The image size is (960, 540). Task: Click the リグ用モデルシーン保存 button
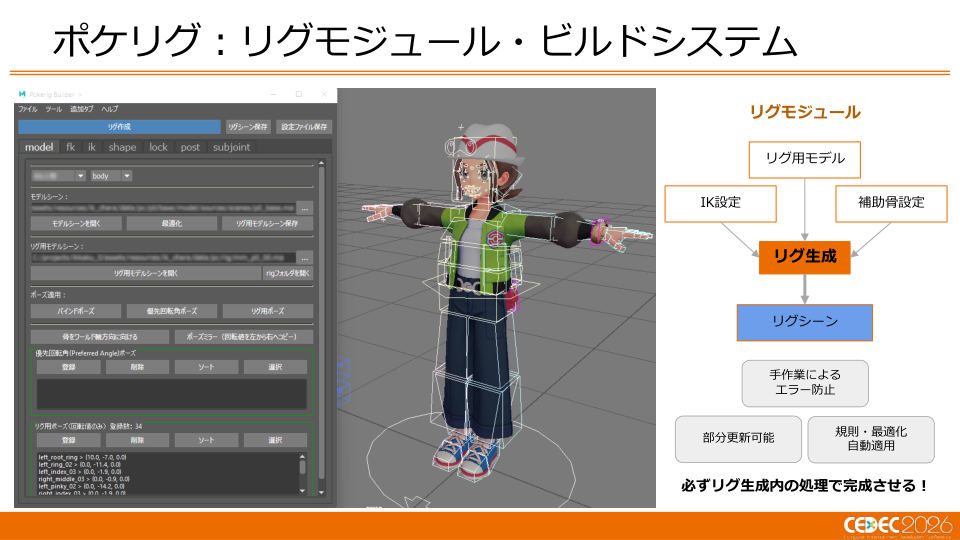pos(268,223)
